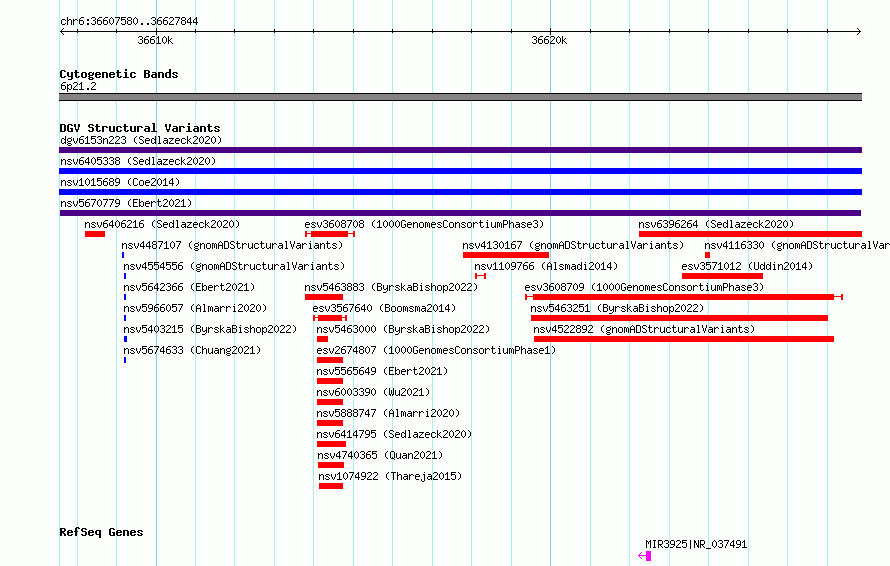Click the dgv6153n223 (Sedlazeck2020) variant label

click(141, 140)
